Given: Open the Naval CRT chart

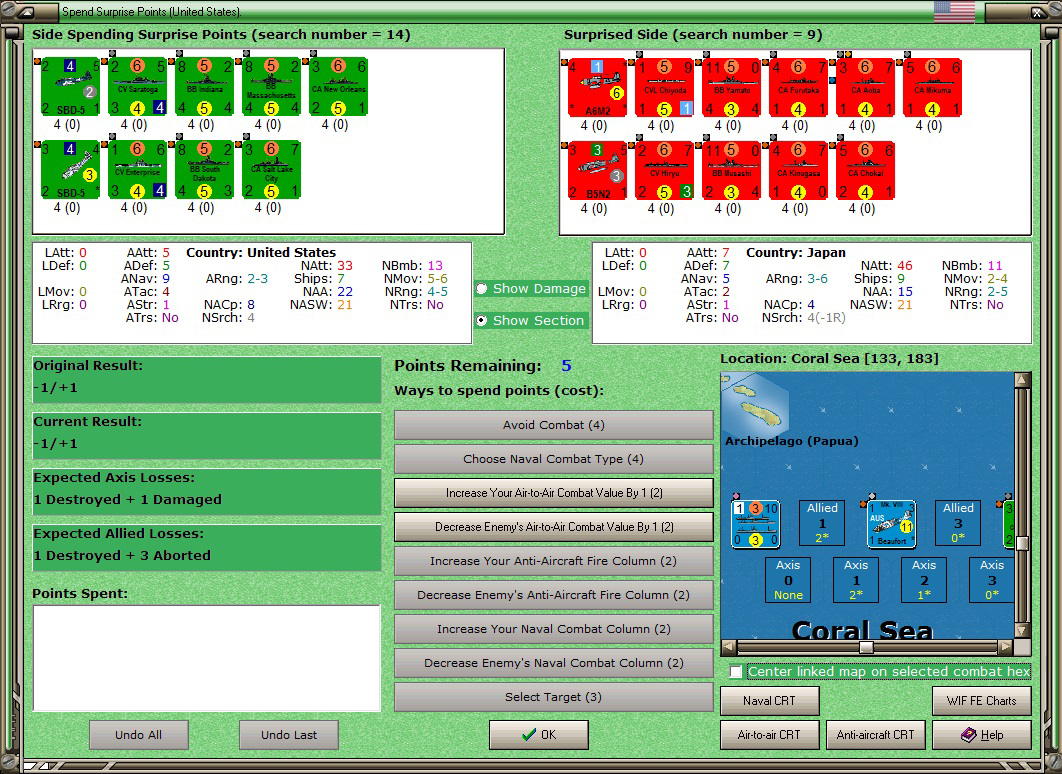Looking at the screenshot, I should click(x=769, y=701).
